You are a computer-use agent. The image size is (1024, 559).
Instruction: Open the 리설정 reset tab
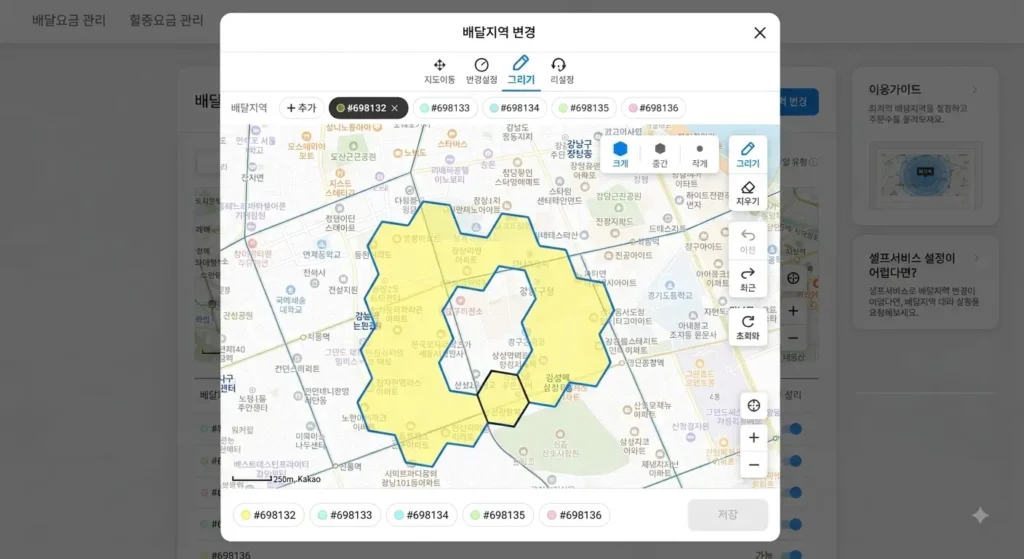click(561, 71)
